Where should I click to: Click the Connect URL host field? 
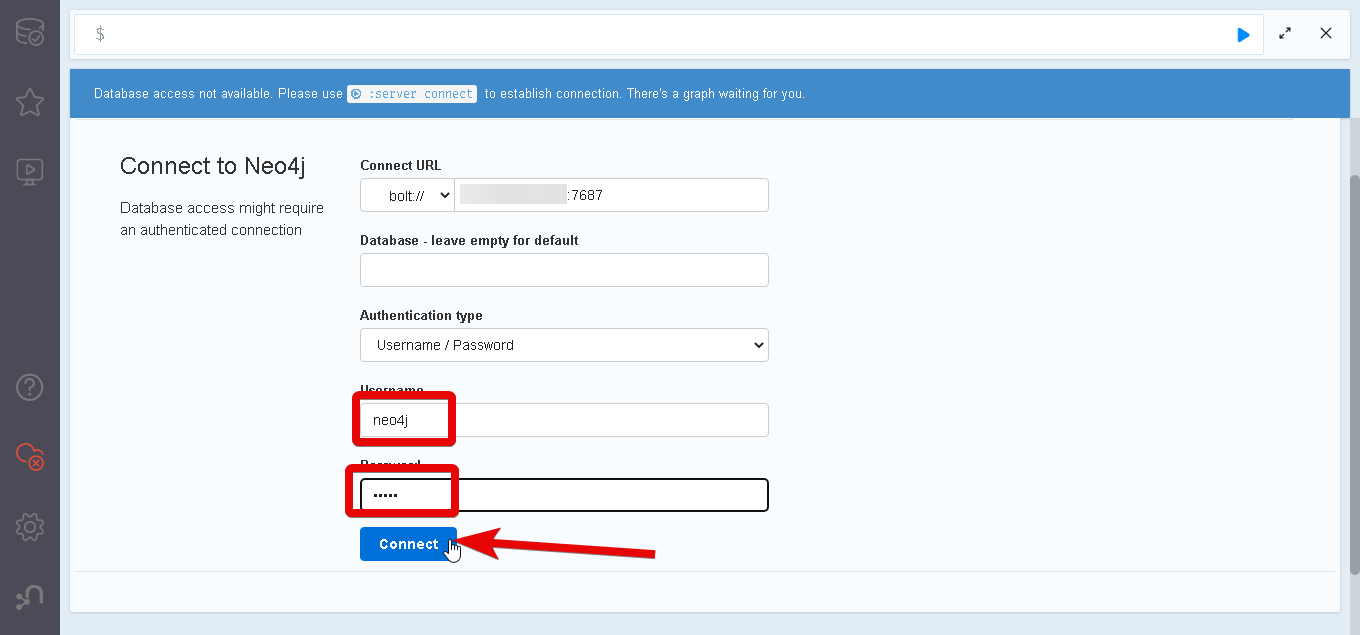[x=611, y=195]
